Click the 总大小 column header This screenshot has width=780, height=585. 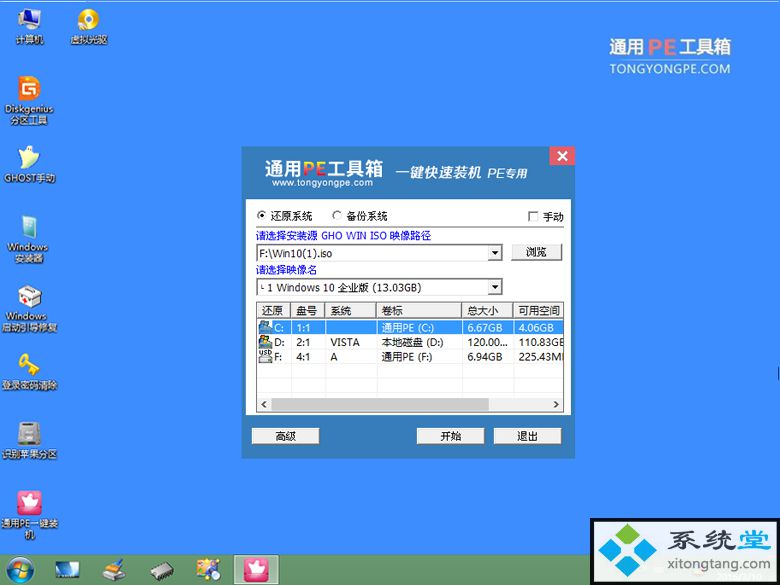coord(487,310)
